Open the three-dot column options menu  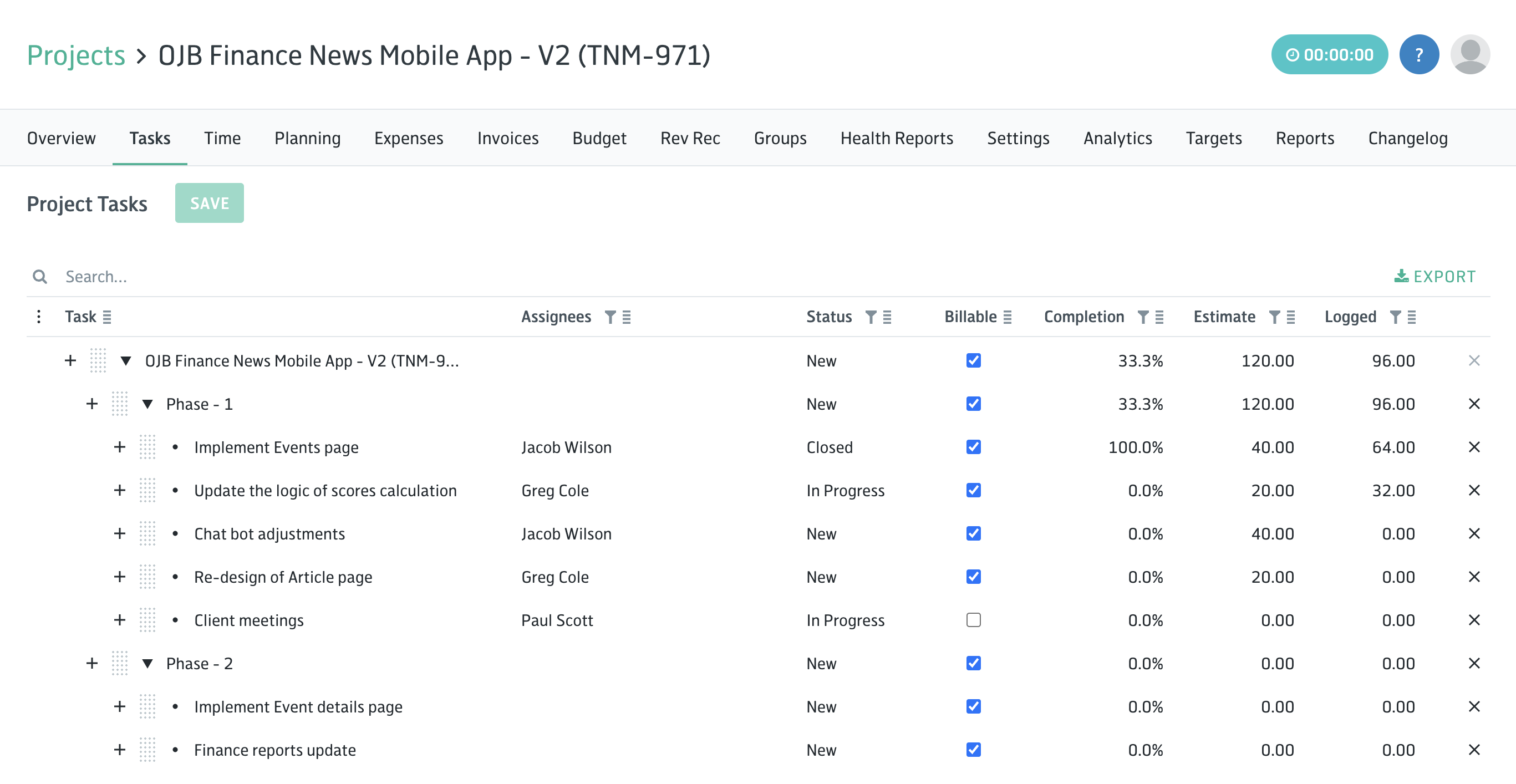click(39, 317)
